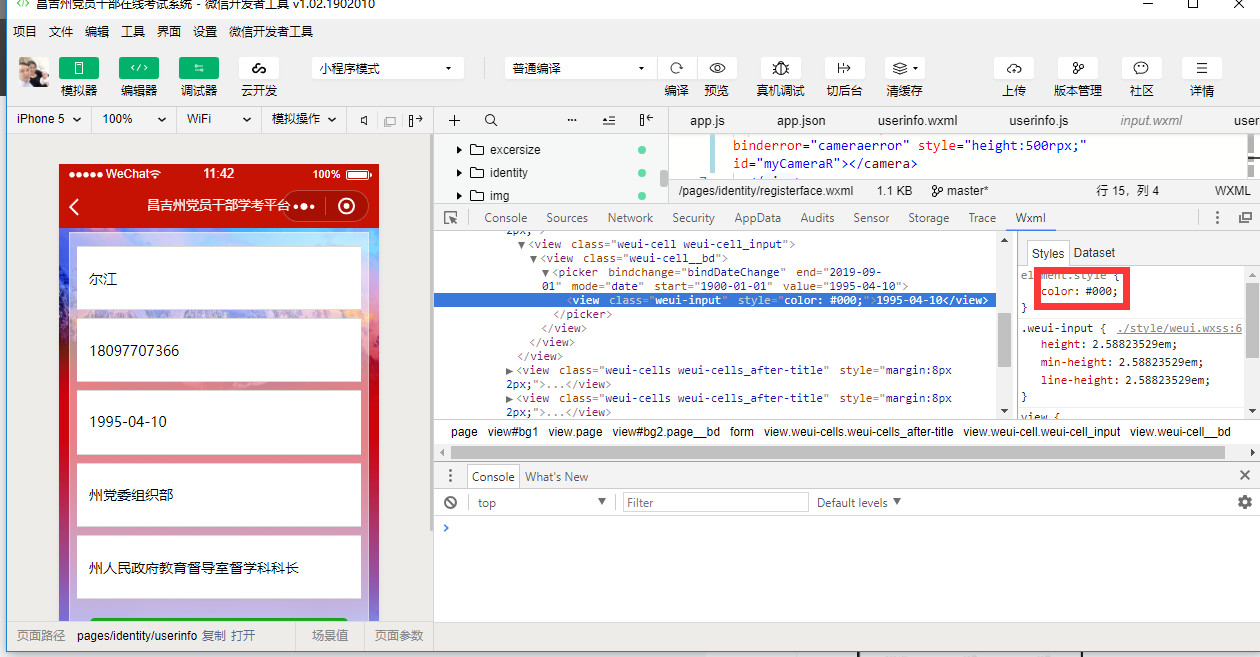Click the element inspector picker icon
This screenshot has width=1260, height=657.
click(451, 218)
